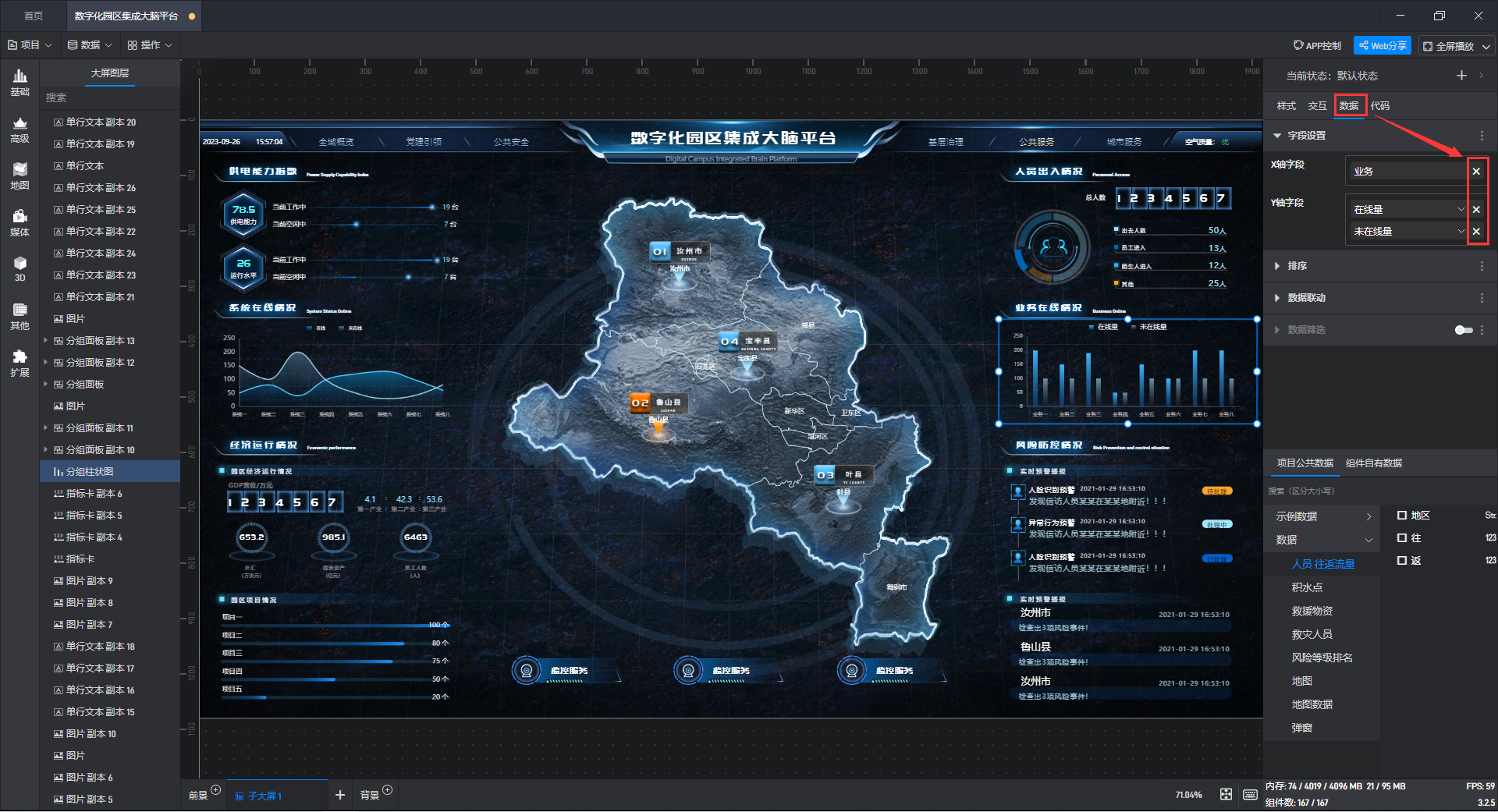Viewport: 1498px width, 812px height.
Task: Click the plus icon beside 当前状态
Action: click(x=1461, y=76)
